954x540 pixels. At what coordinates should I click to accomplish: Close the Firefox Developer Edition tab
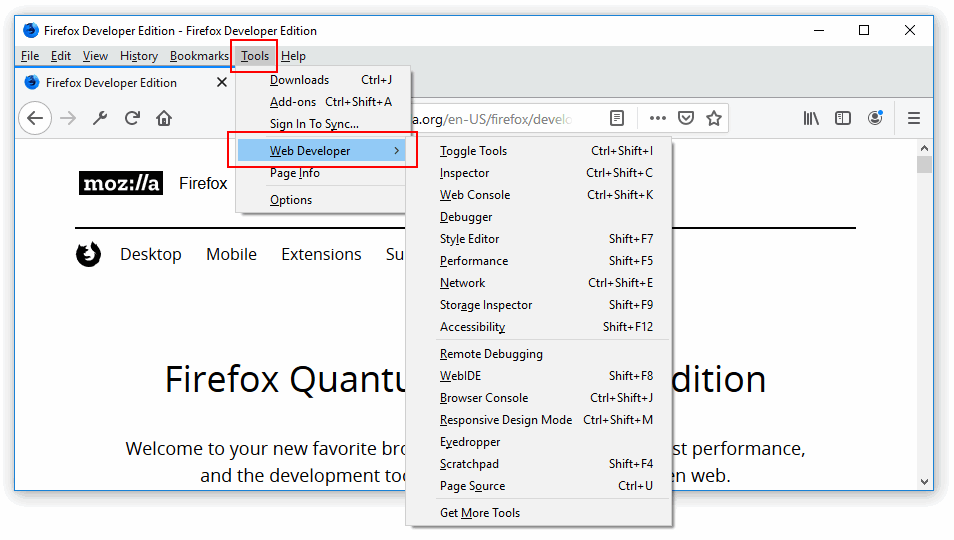tap(222, 83)
